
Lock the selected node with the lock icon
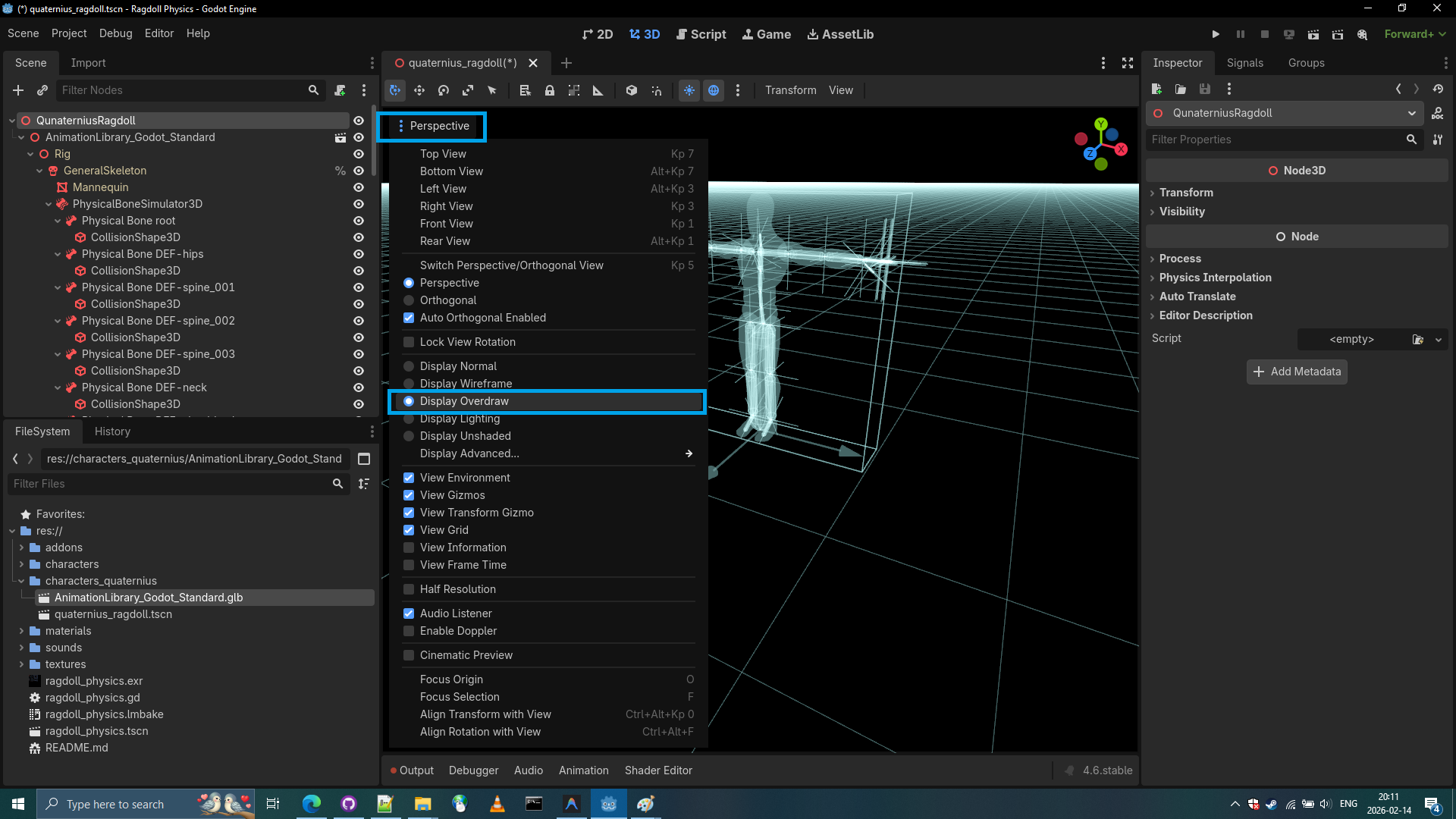pos(550,90)
